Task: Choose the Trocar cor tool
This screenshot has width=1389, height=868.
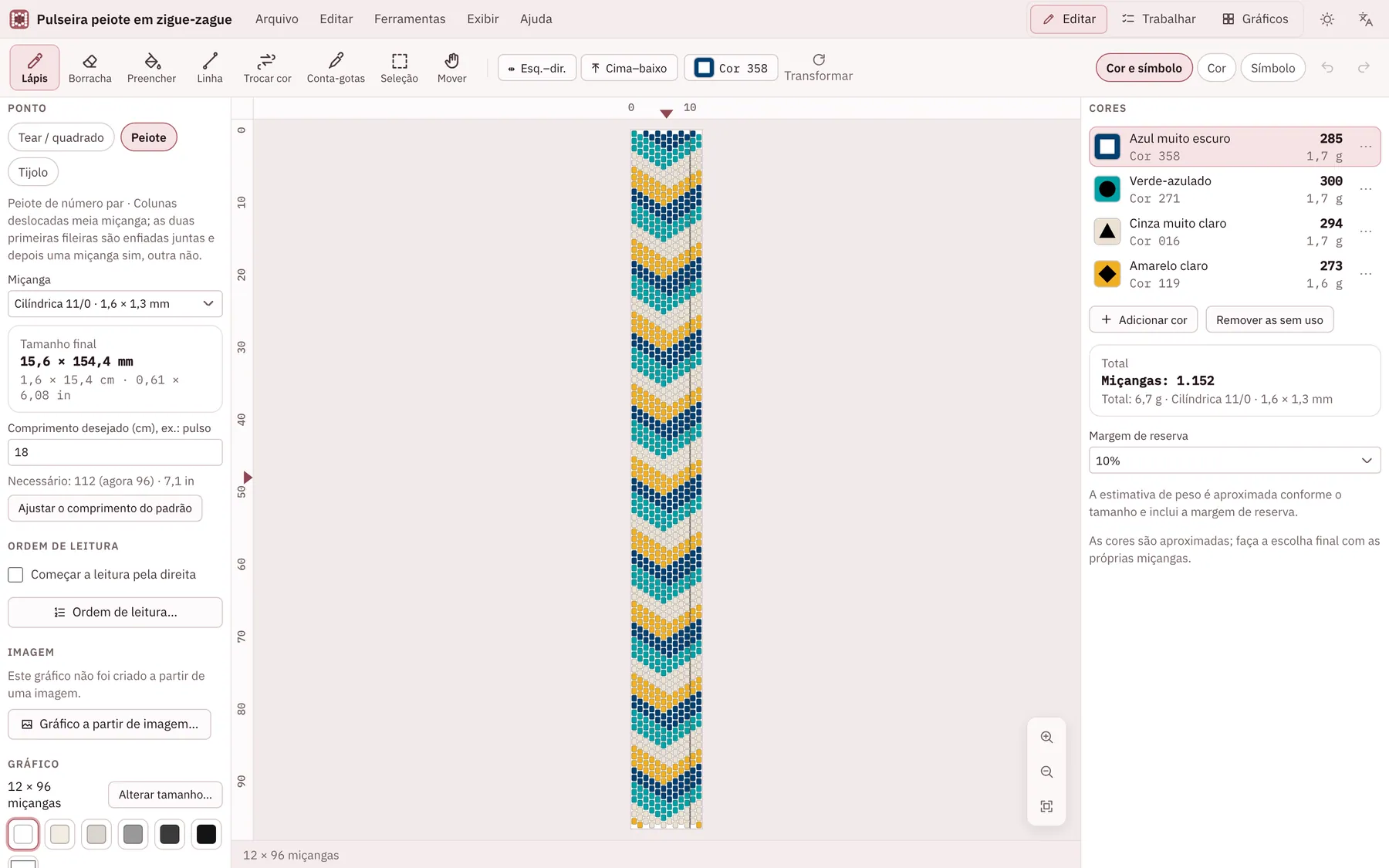Action: click(x=268, y=67)
